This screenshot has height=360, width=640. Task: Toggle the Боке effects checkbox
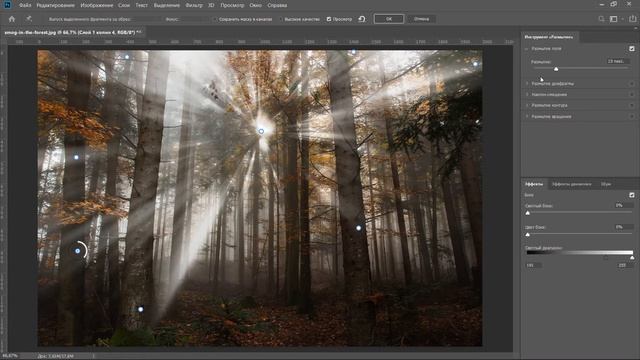click(631, 195)
